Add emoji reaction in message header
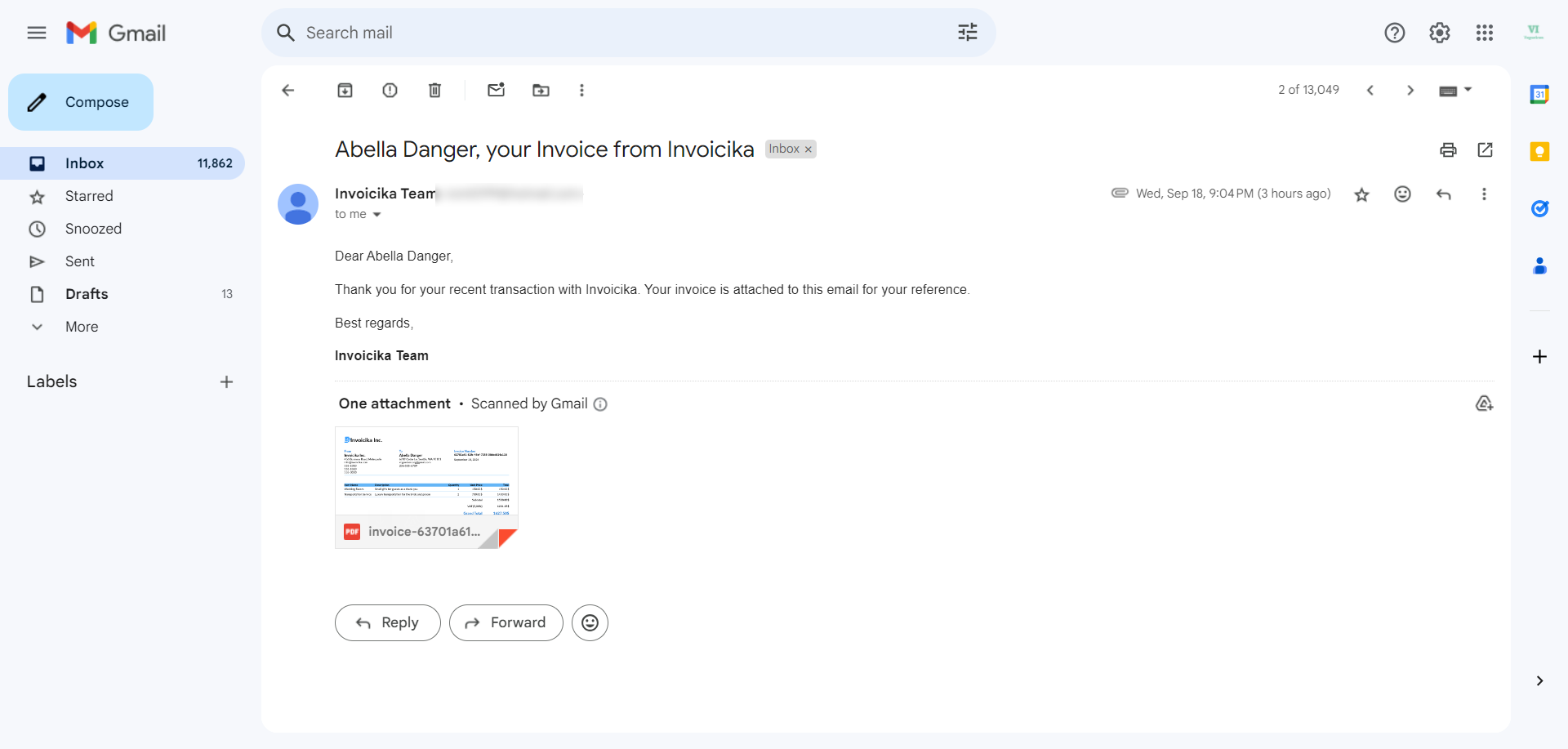 coord(1402,194)
